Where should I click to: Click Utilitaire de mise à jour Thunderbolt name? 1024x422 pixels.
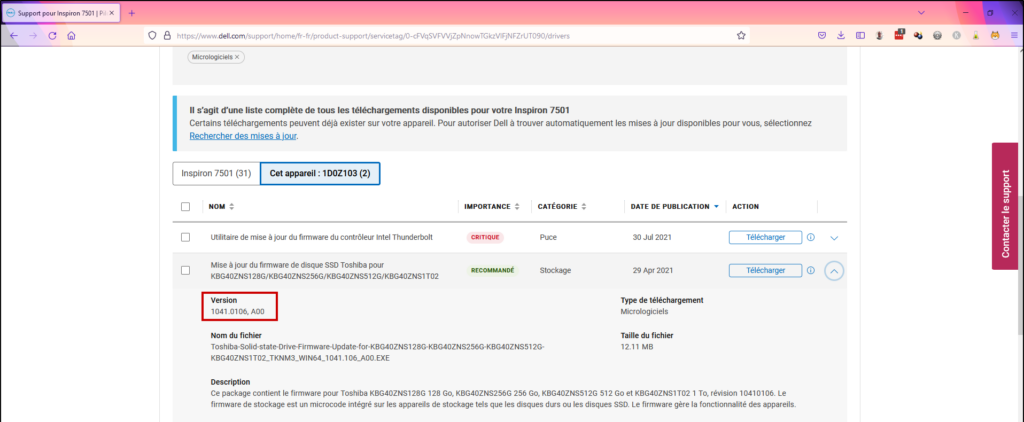(x=321, y=238)
